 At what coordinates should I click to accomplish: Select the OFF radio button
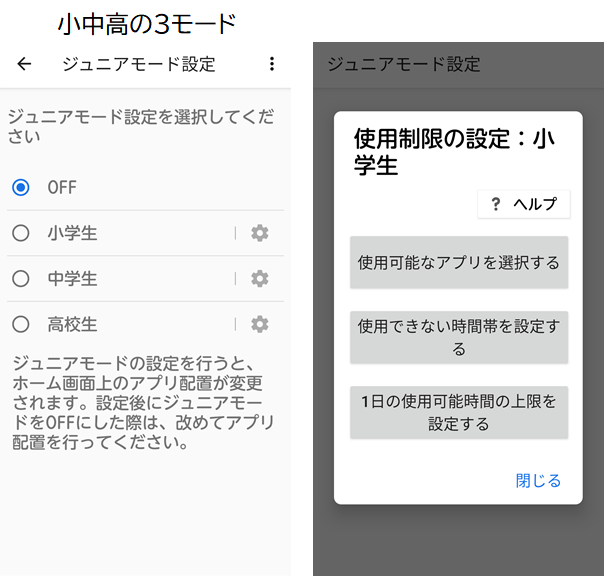(21, 187)
